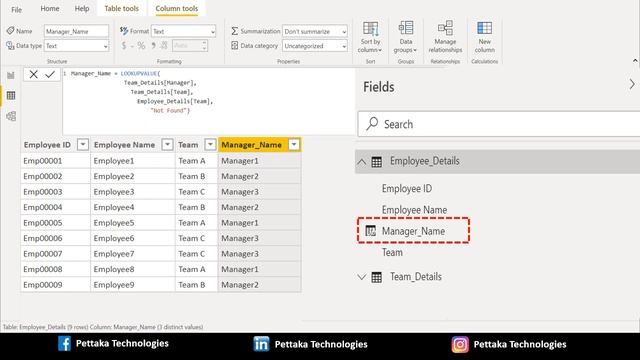This screenshot has height=360, width=640.
Task: Click the Team B cell in Emp00002 row
Action: 196,176
